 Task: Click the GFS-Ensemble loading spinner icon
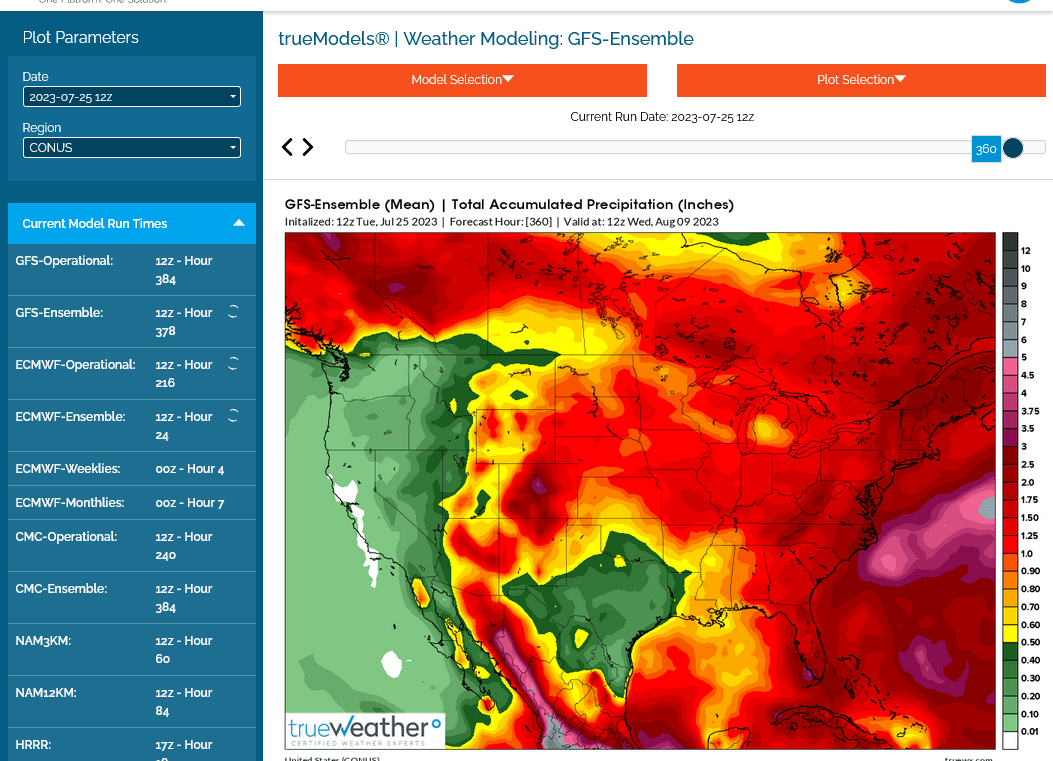click(x=233, y=312)
